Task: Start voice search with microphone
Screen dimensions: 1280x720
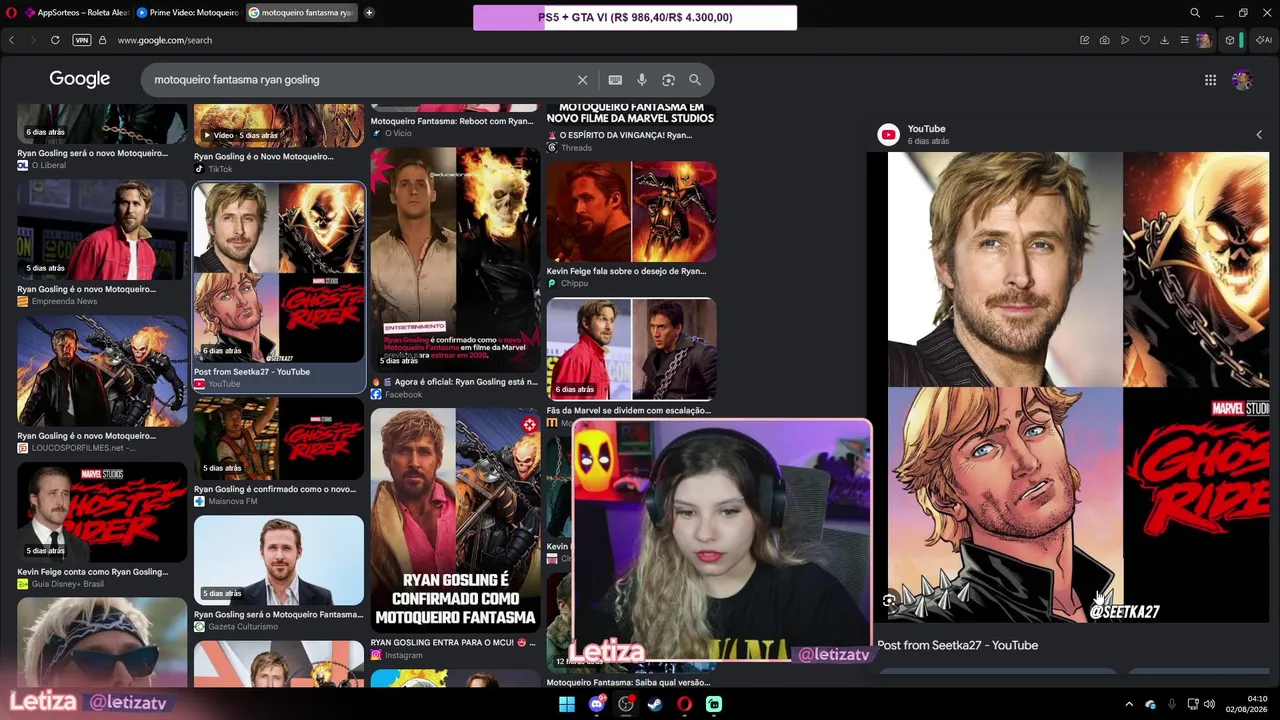Action: click(642, 80)
